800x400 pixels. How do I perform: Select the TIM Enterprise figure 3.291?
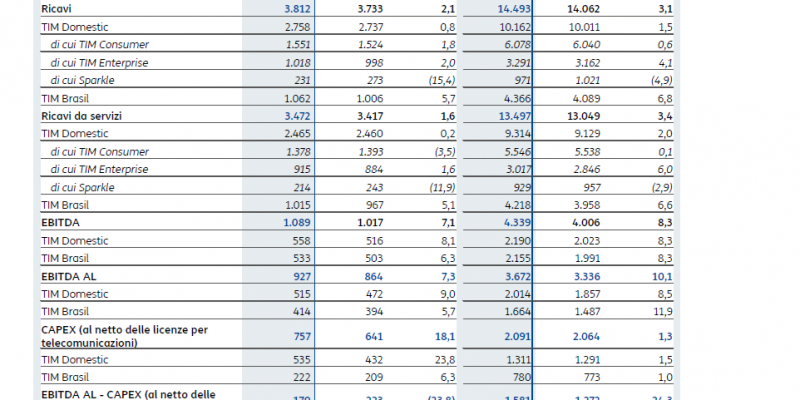(x=518, y=63)
